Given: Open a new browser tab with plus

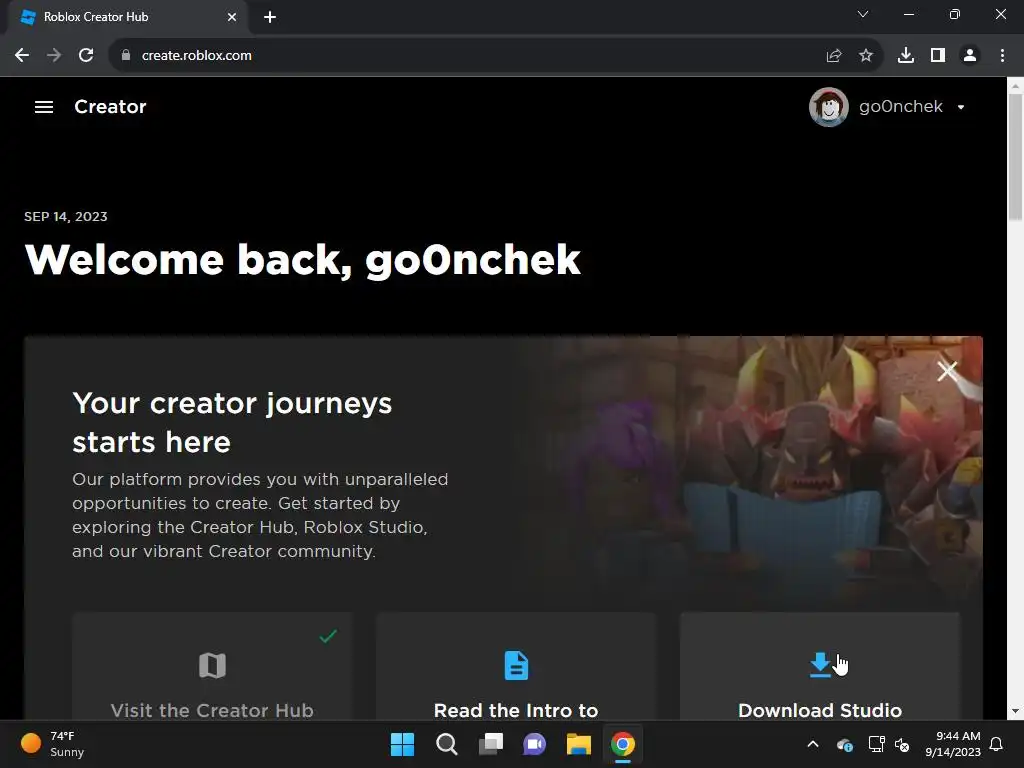Looking at the screenshot, I should pyautogui.click(x=270, y=17).
